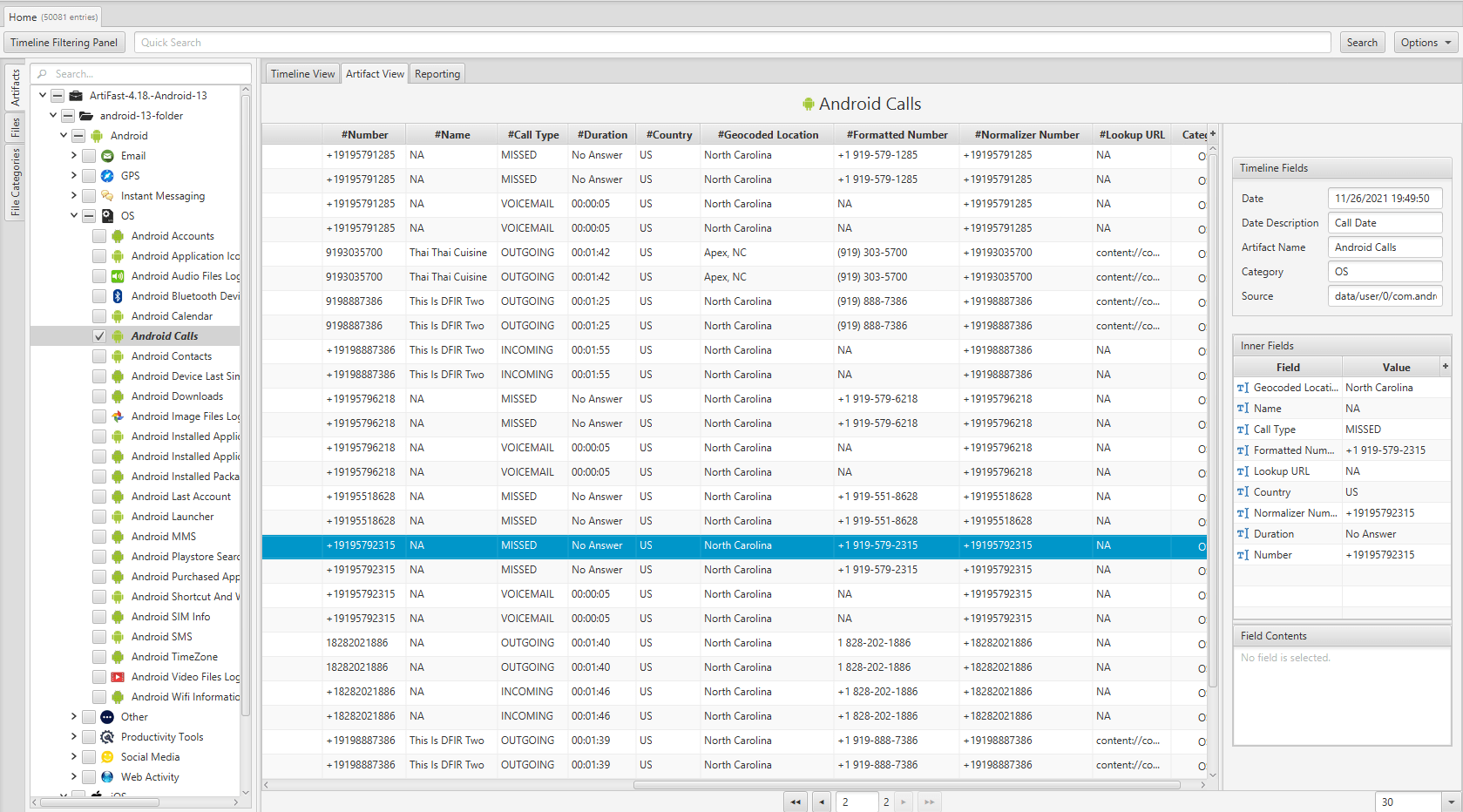Switch to the Timeline View tab

click(302, 74)
